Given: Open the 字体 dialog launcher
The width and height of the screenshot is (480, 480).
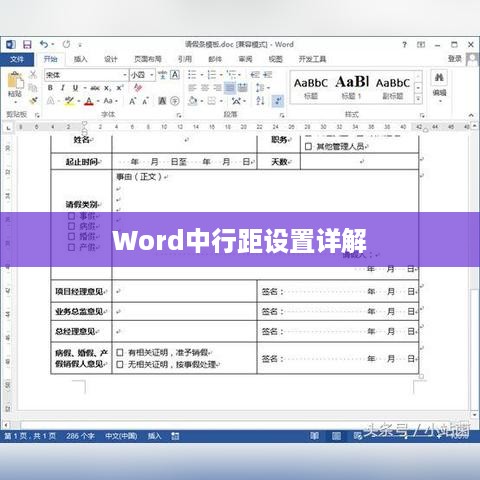Looking at the screenshot, I should point(179,115).
